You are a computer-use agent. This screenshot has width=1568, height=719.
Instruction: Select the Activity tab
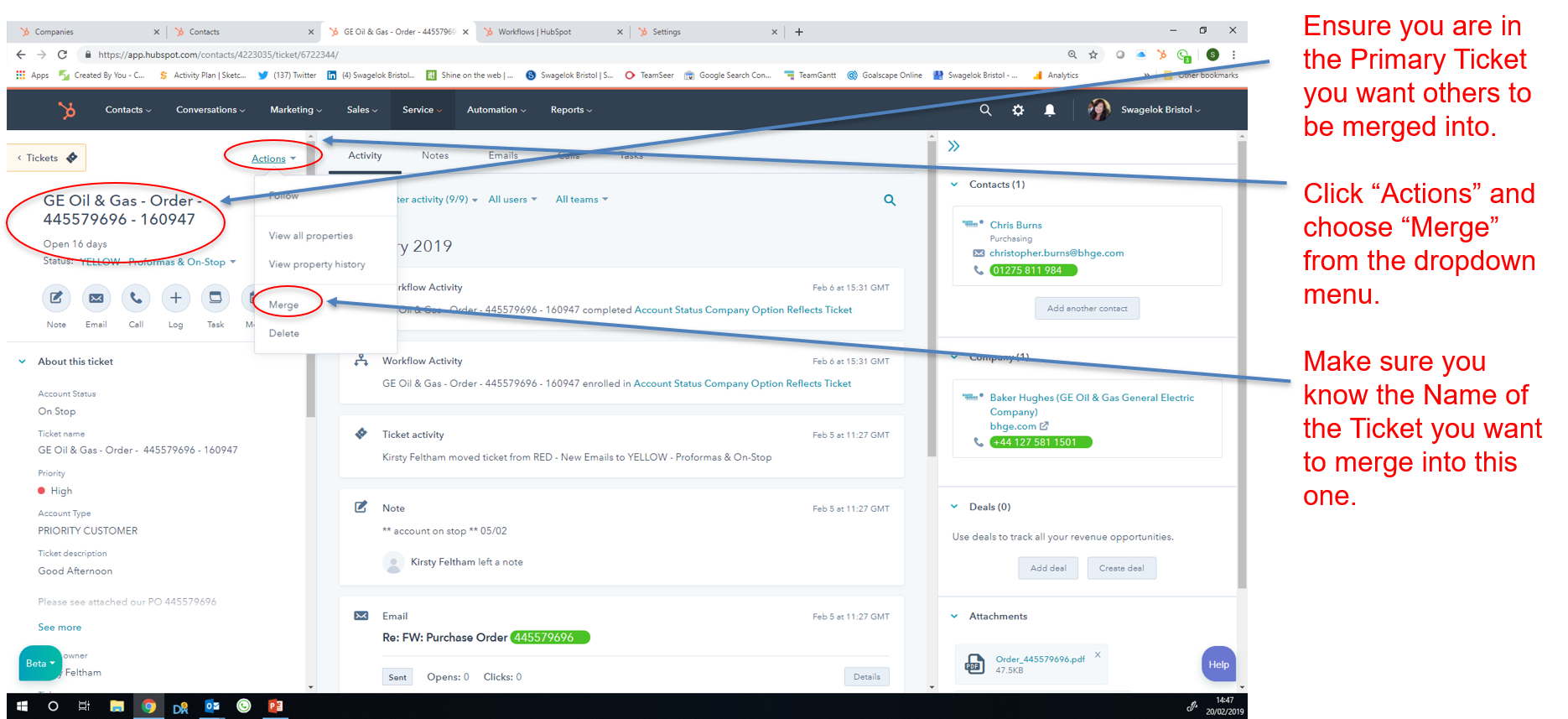pos(365,155)
